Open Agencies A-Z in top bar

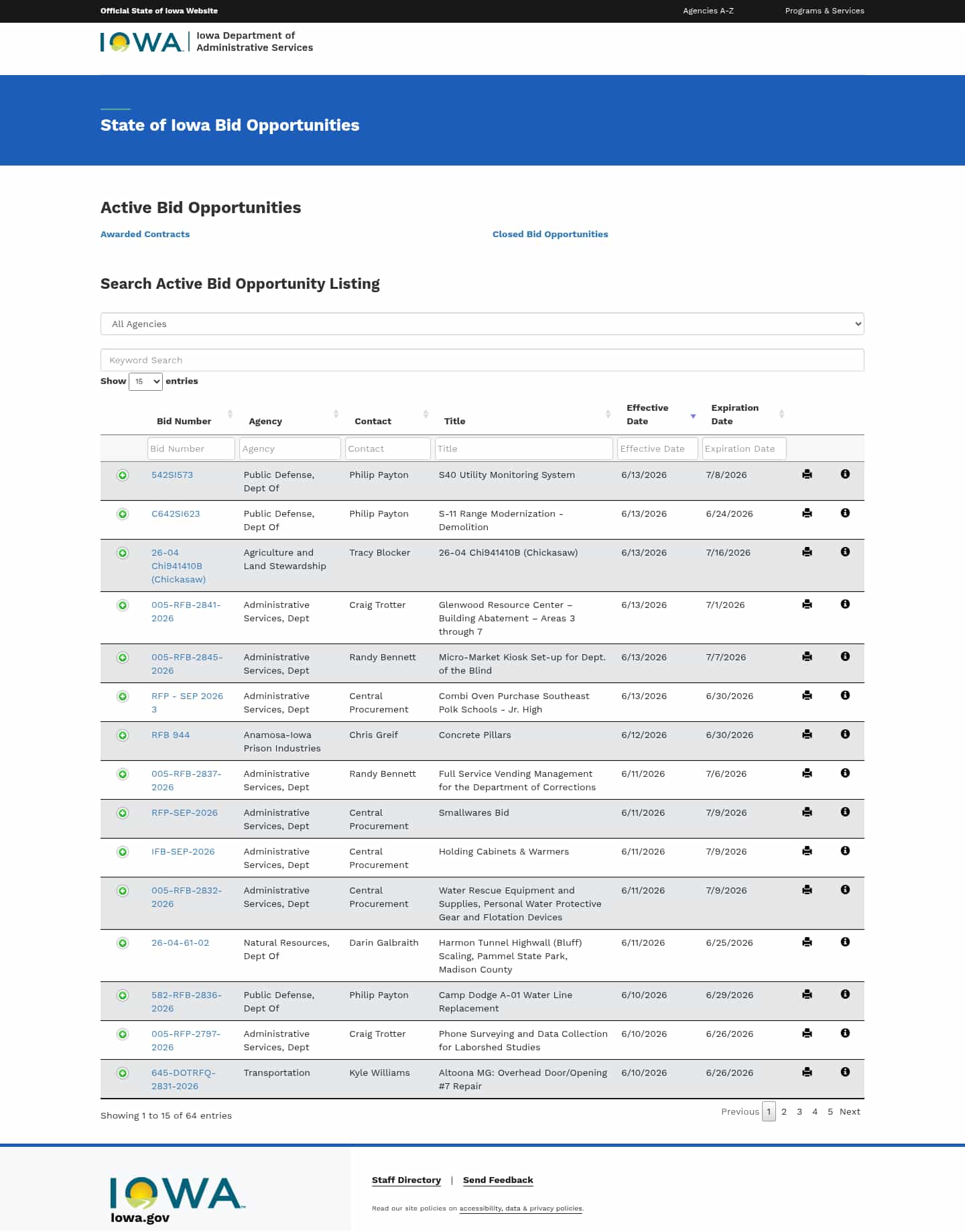[x=708, y=11]
